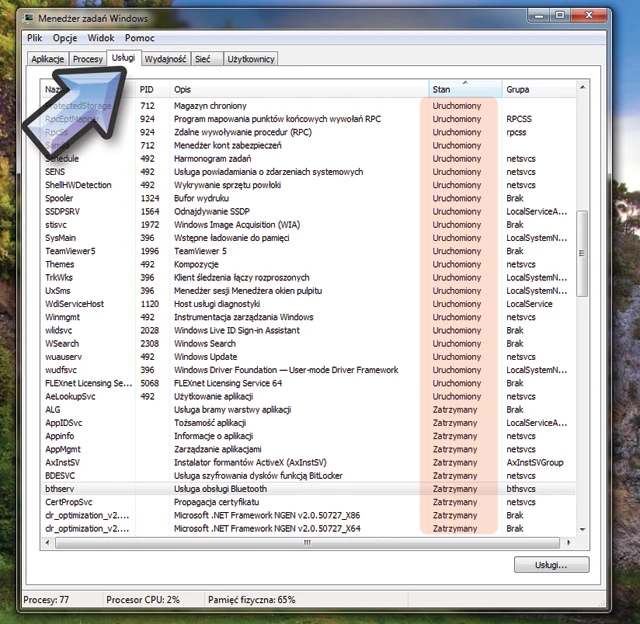
Task: Sort by the Opis column header
Action: click(299, 89)
